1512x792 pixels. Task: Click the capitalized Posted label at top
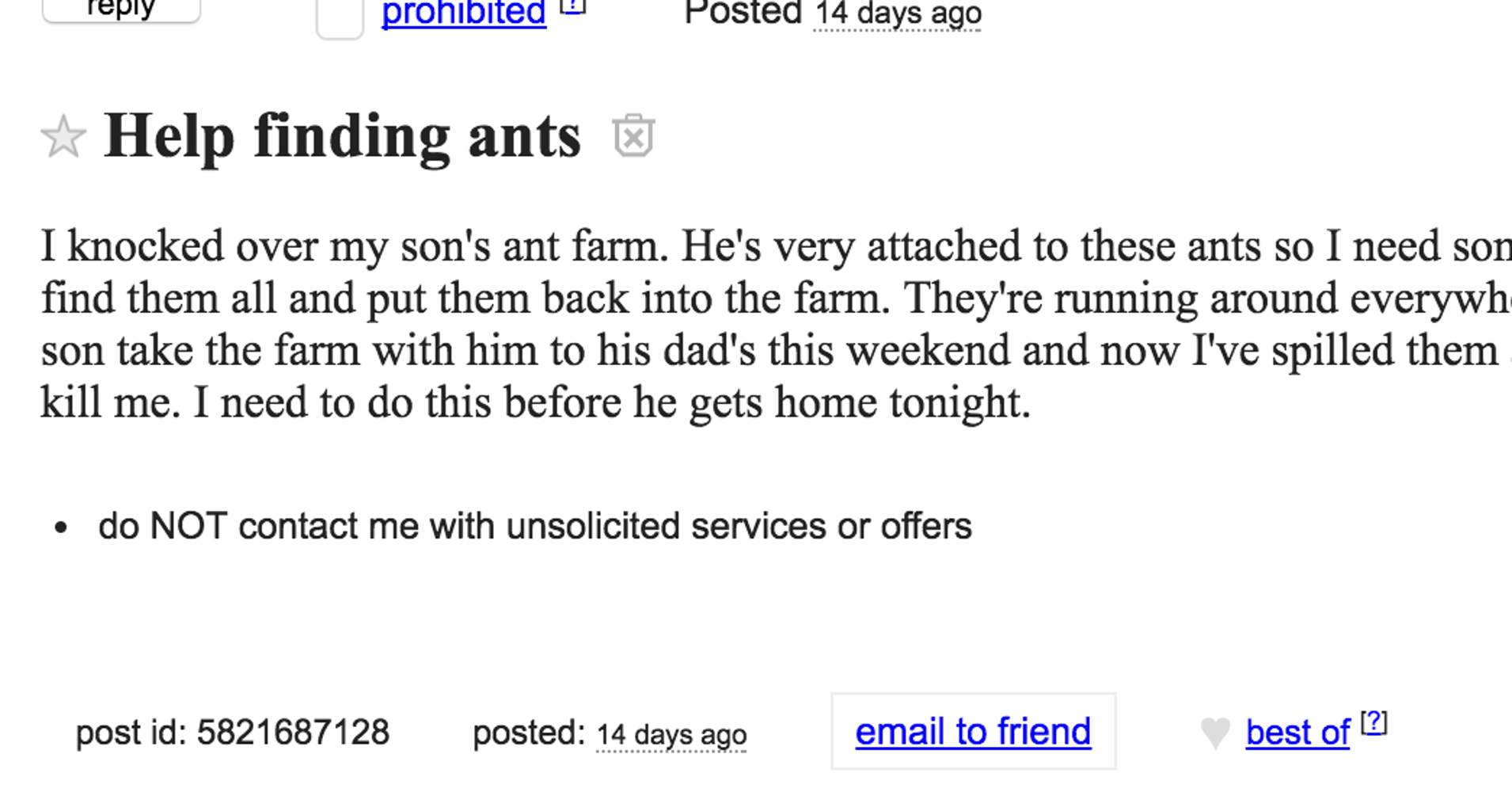pos(743,13)
